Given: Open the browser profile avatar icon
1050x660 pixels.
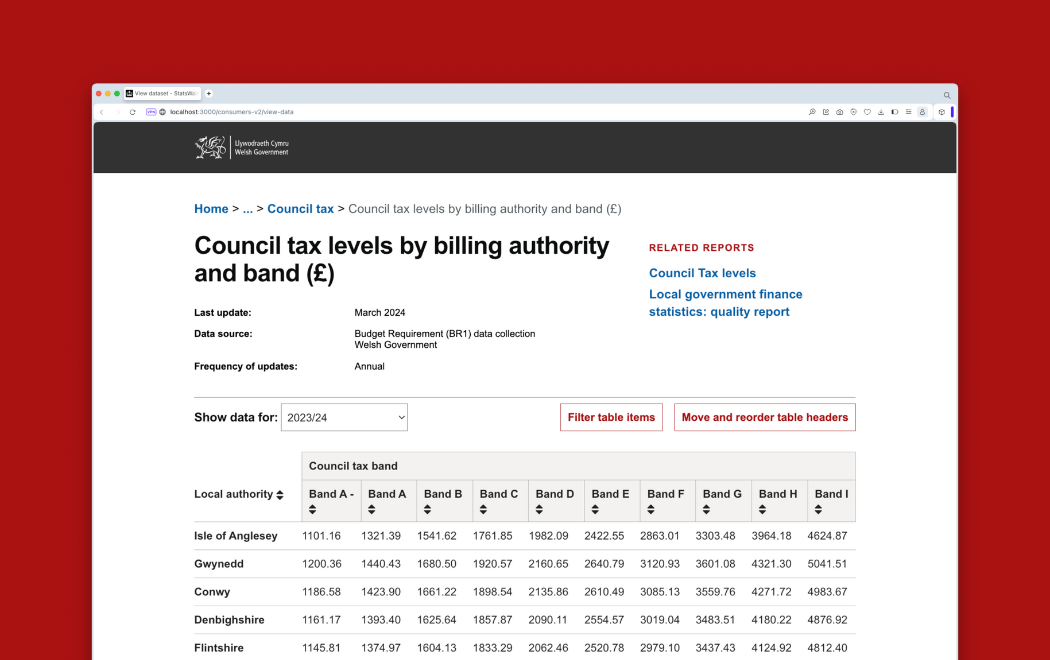Looking at the screenshot, I should (923, 112).
